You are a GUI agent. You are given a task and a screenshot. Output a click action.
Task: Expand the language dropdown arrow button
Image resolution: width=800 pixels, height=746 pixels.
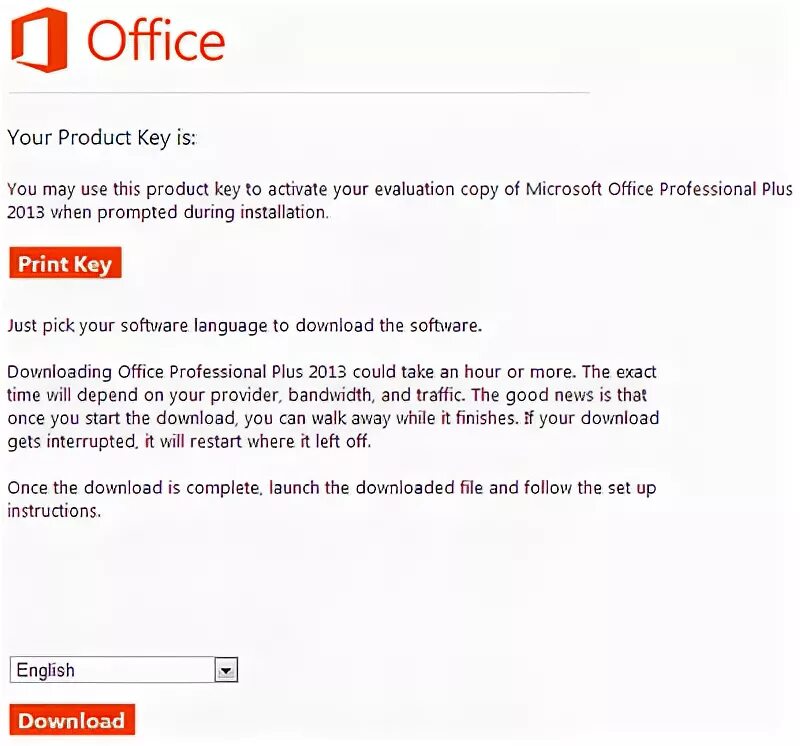coord(227,670)
